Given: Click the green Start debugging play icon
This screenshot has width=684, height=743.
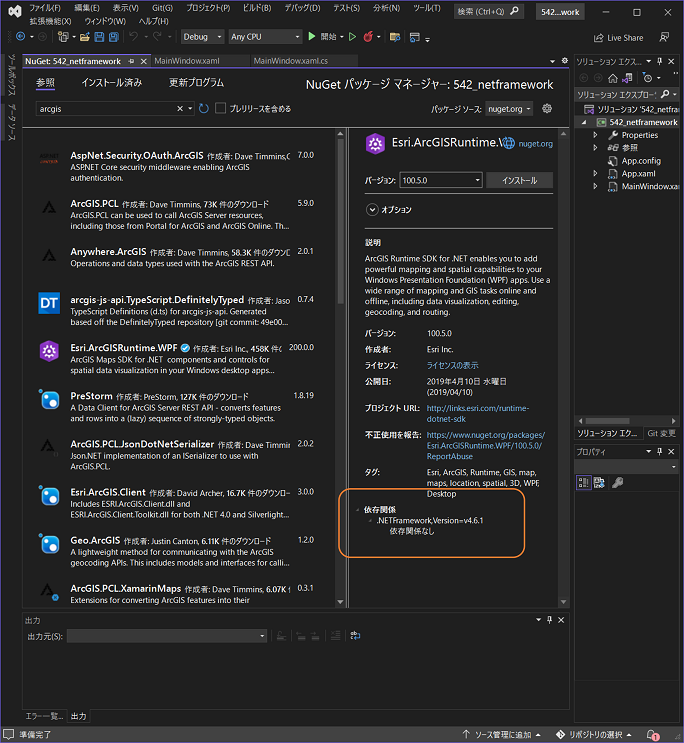Looking at the screenshot, I should point(311,36).
